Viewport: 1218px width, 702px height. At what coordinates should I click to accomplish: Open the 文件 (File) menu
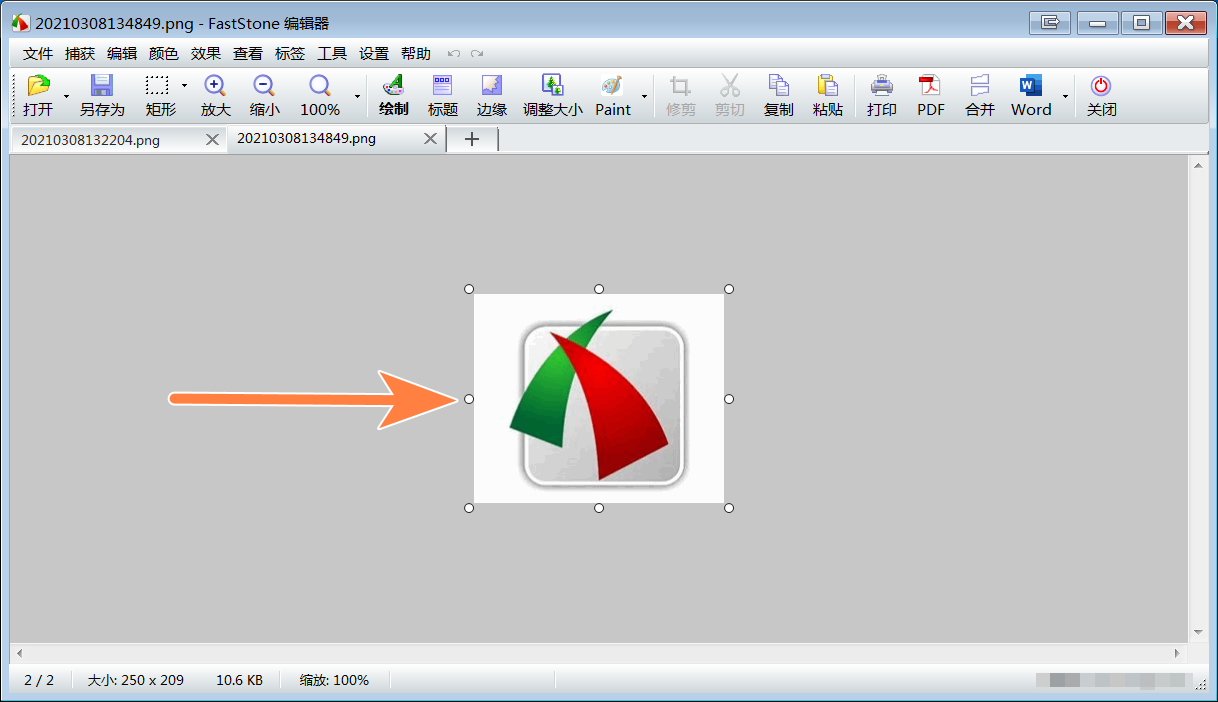38,54
